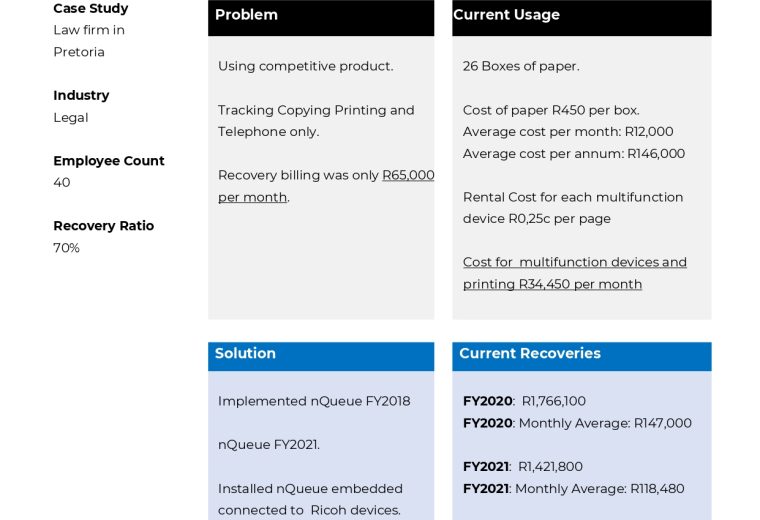The image size is (760, 520).
Task: Click the underlined multifunction devices and printing cost
Action: [x=574, y=273]
